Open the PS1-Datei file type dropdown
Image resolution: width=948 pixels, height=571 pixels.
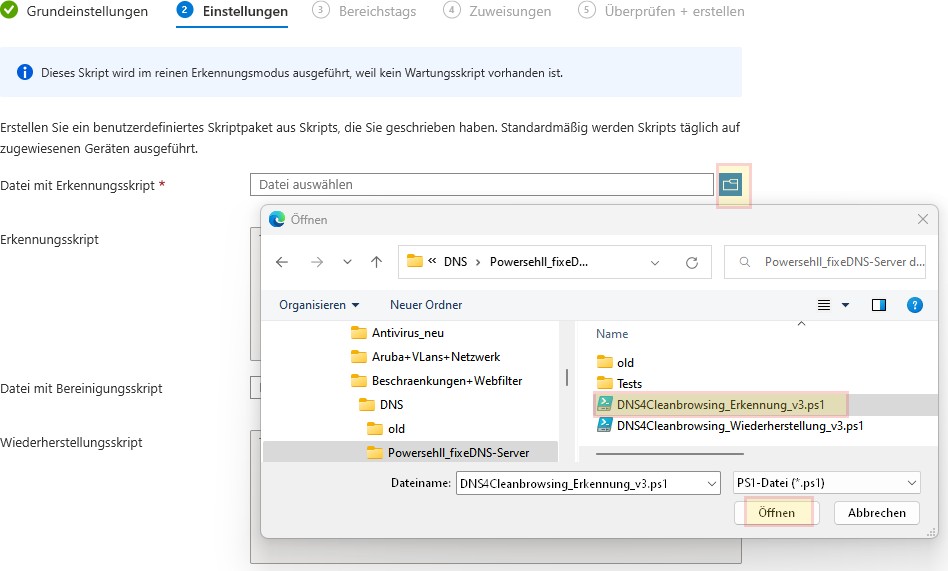coord(826,483)
